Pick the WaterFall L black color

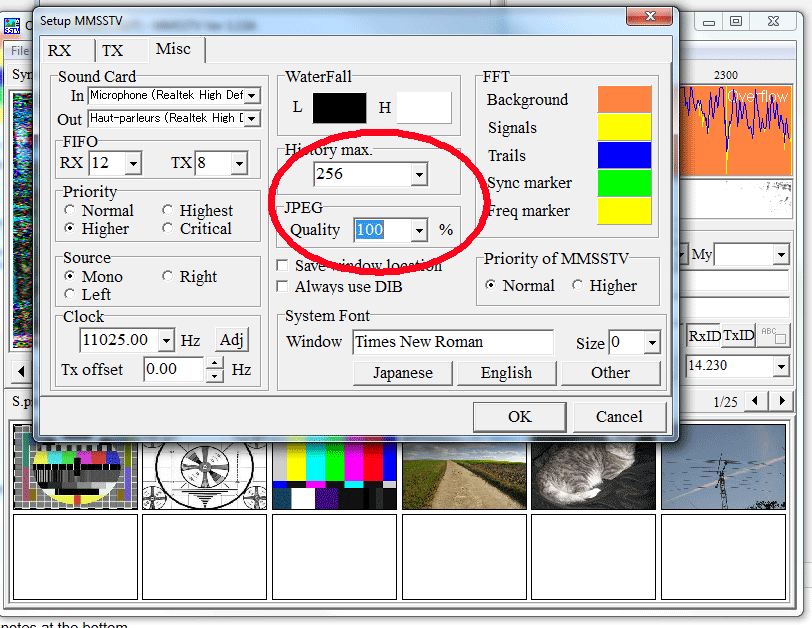pyautogui.click(x=340, y=108)
